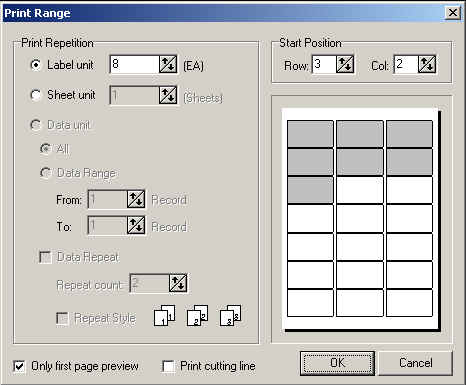
Task: Click the Repeat count spinner
Action: pyautogui.click(x=178, y=284)
